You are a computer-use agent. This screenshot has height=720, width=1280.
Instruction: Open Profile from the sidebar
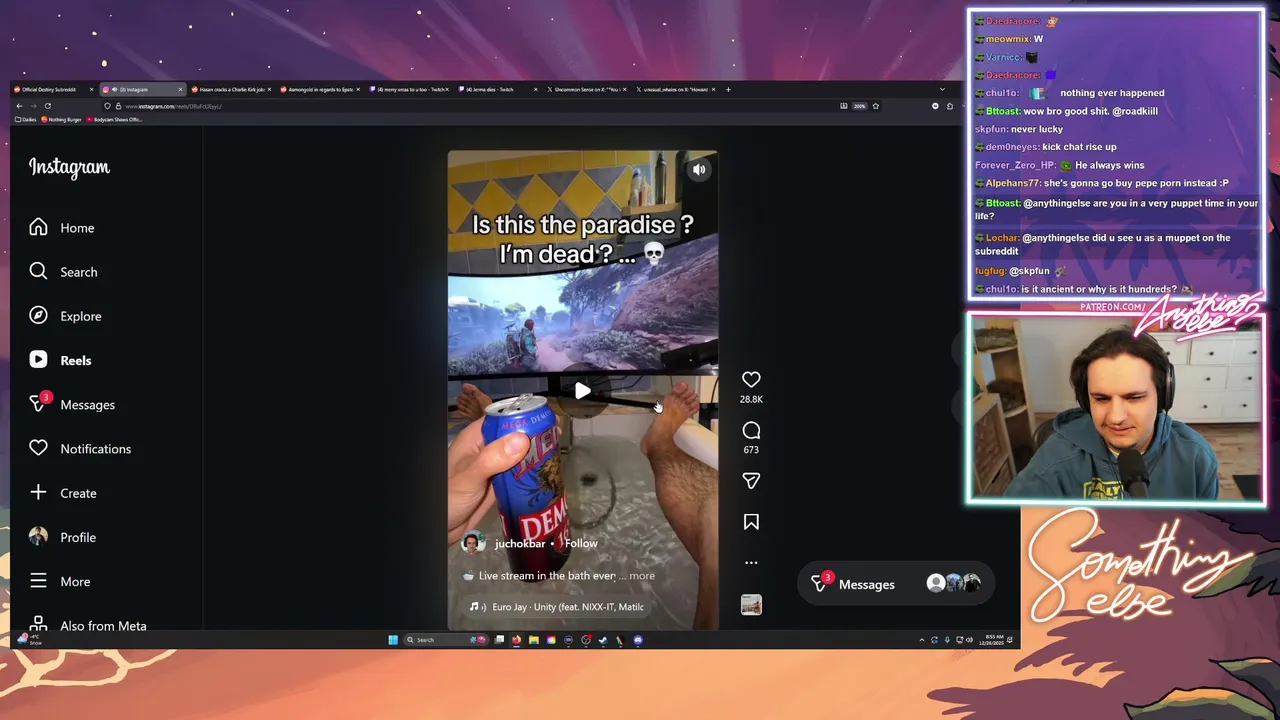point(62,537)
